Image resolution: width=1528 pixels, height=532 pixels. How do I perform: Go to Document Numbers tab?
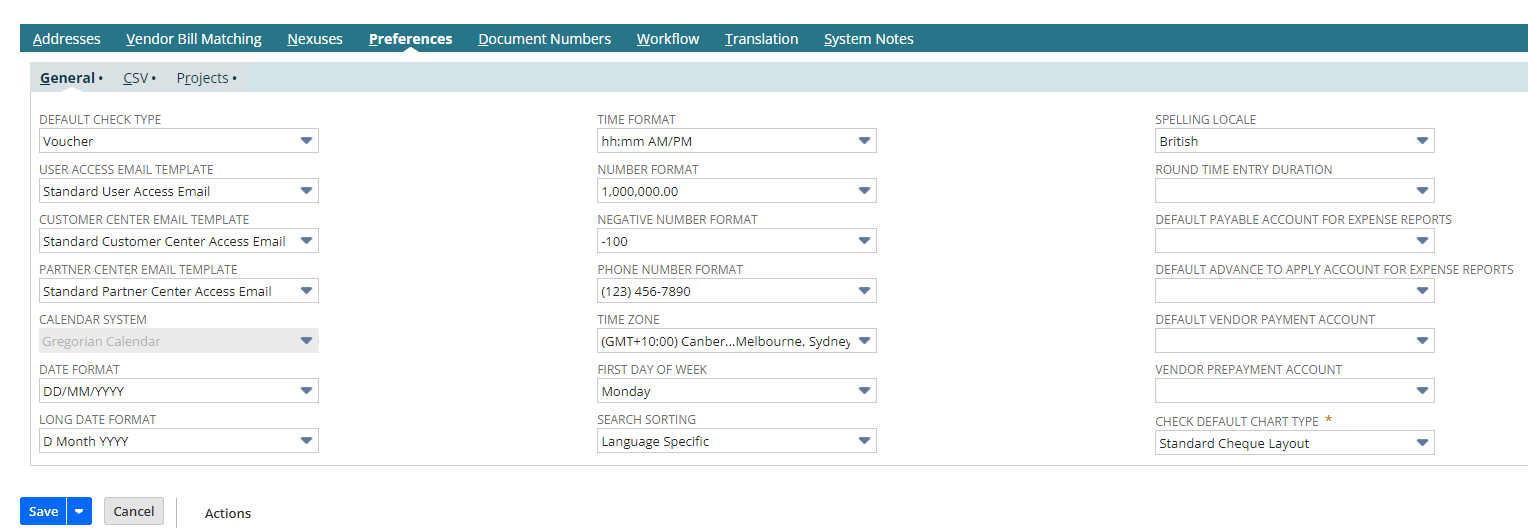click(x=544, y=39)
